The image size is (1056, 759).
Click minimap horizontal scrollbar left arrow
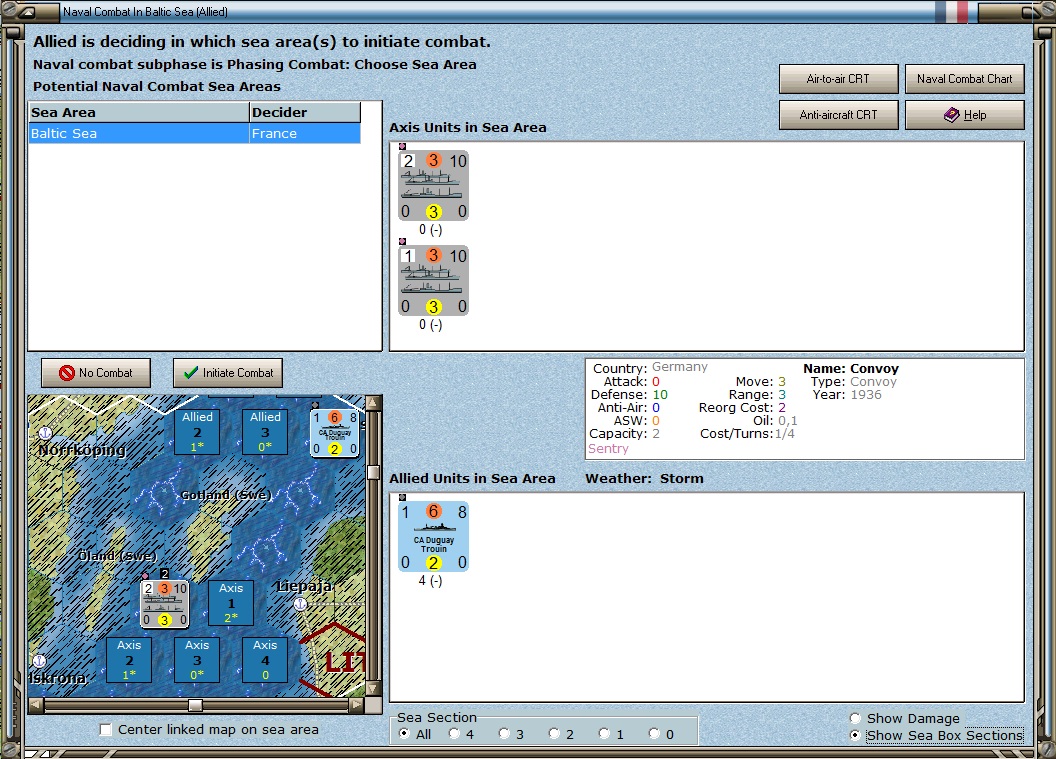click(x=36, y=705)
